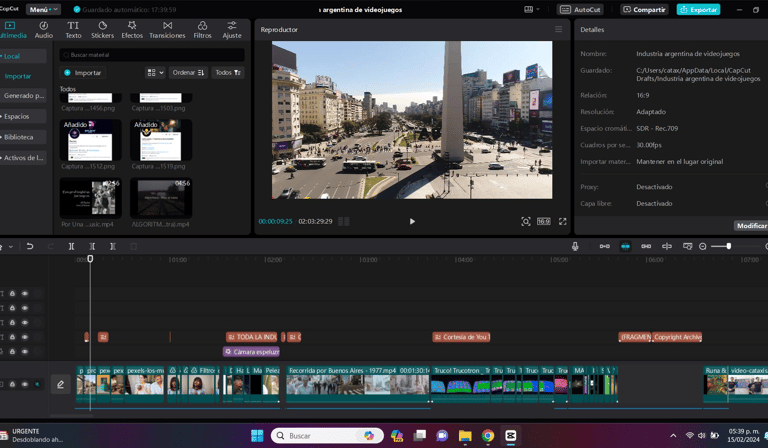Switch to the Stickers tab
This screenshot has width=768, height=448.
(102, 30)
